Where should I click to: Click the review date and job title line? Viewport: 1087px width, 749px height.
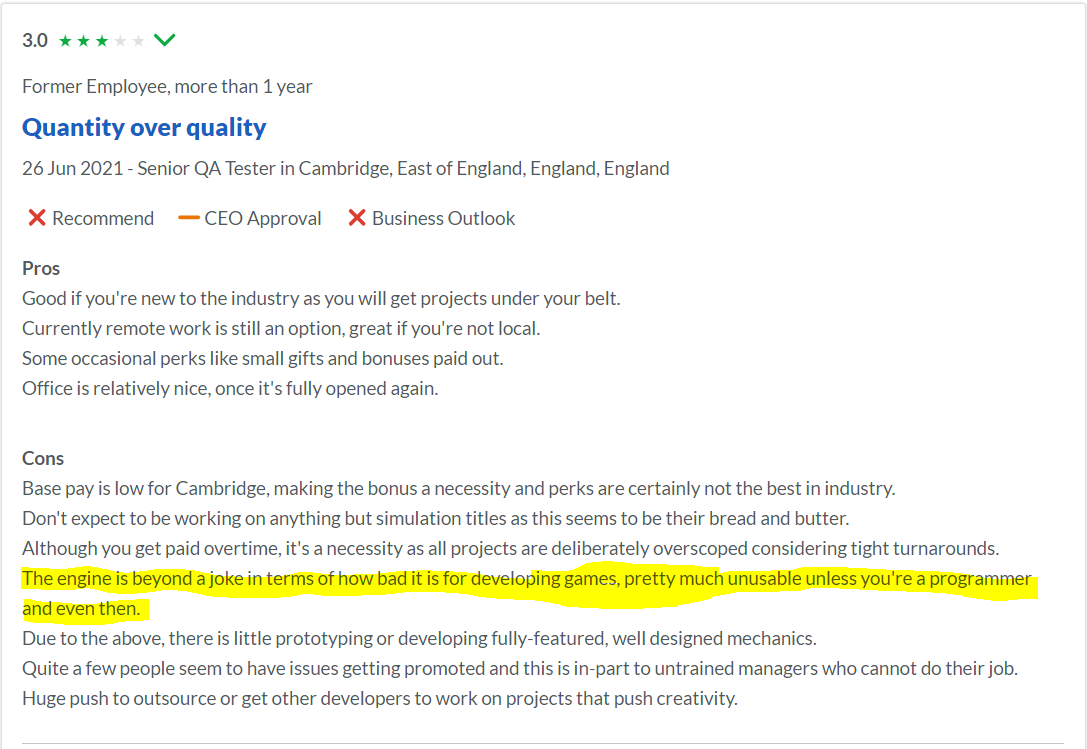tap(346, 169)
